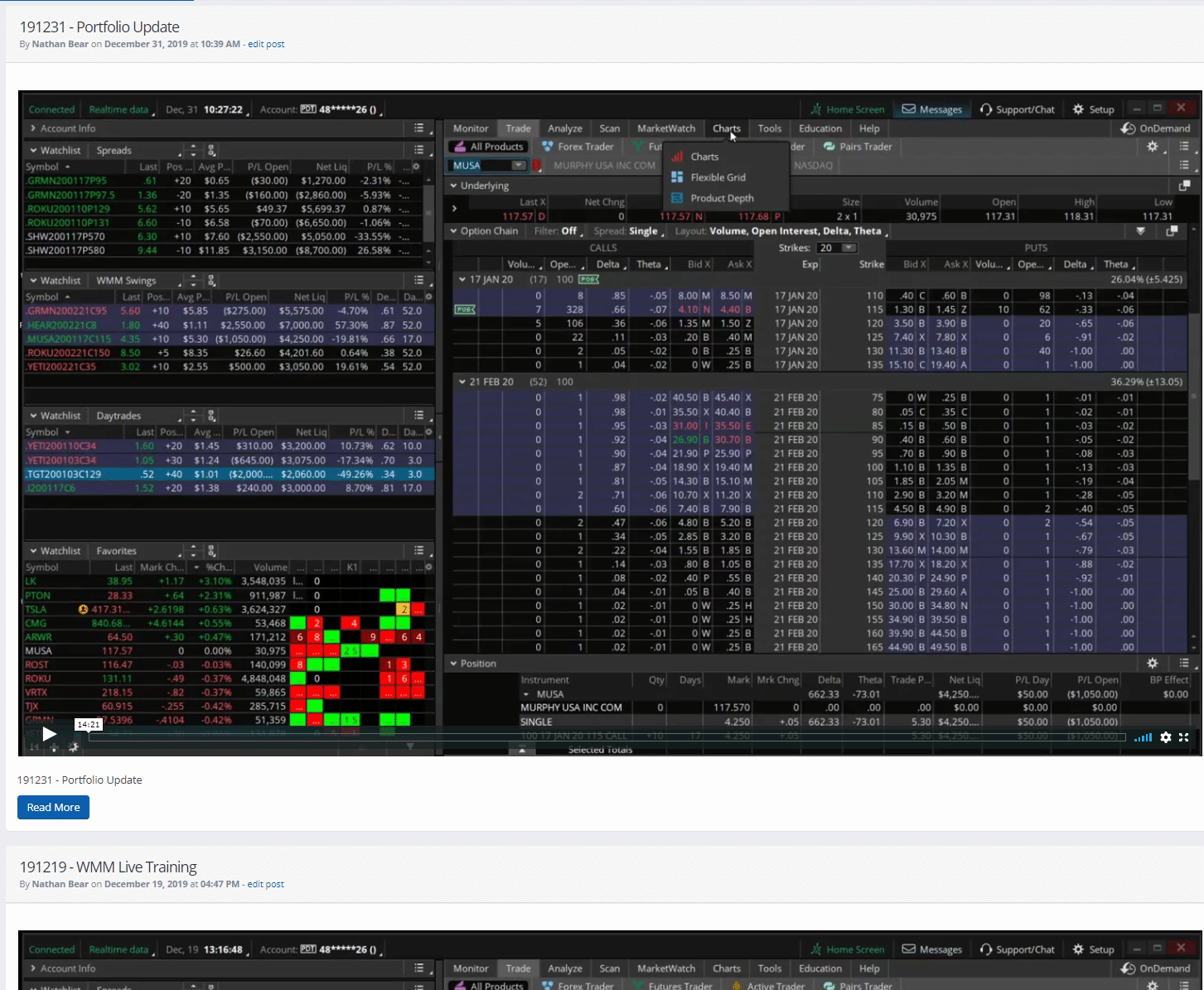1204x990 pixels.
Task: Open the Filter: Off dropdown
Action: click(x=558, y=231)
